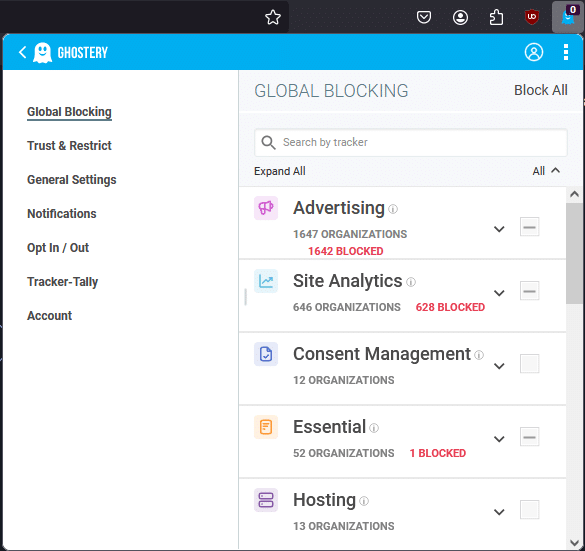Click the Ghostery toolbar extension icon
Screen dimensions: 585x551
click(x=568, y=17)
